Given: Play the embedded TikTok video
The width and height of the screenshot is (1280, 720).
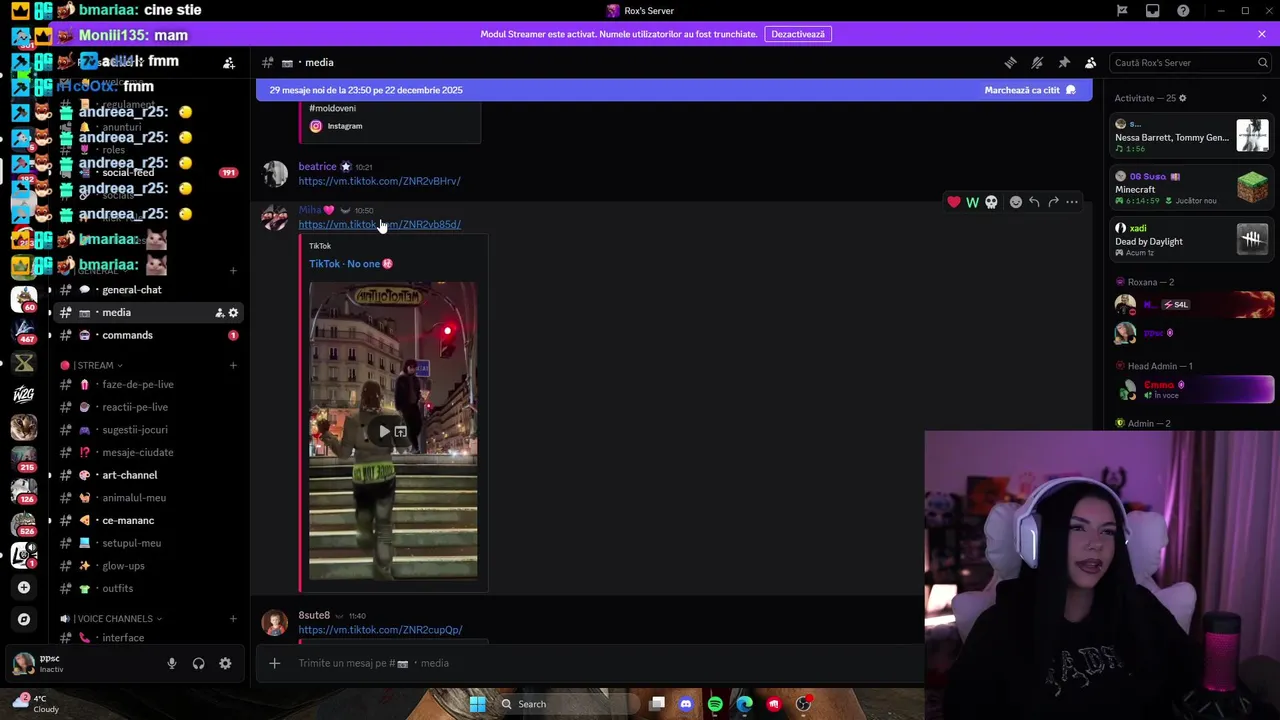Looking at the screenshot, I should 384,432.
